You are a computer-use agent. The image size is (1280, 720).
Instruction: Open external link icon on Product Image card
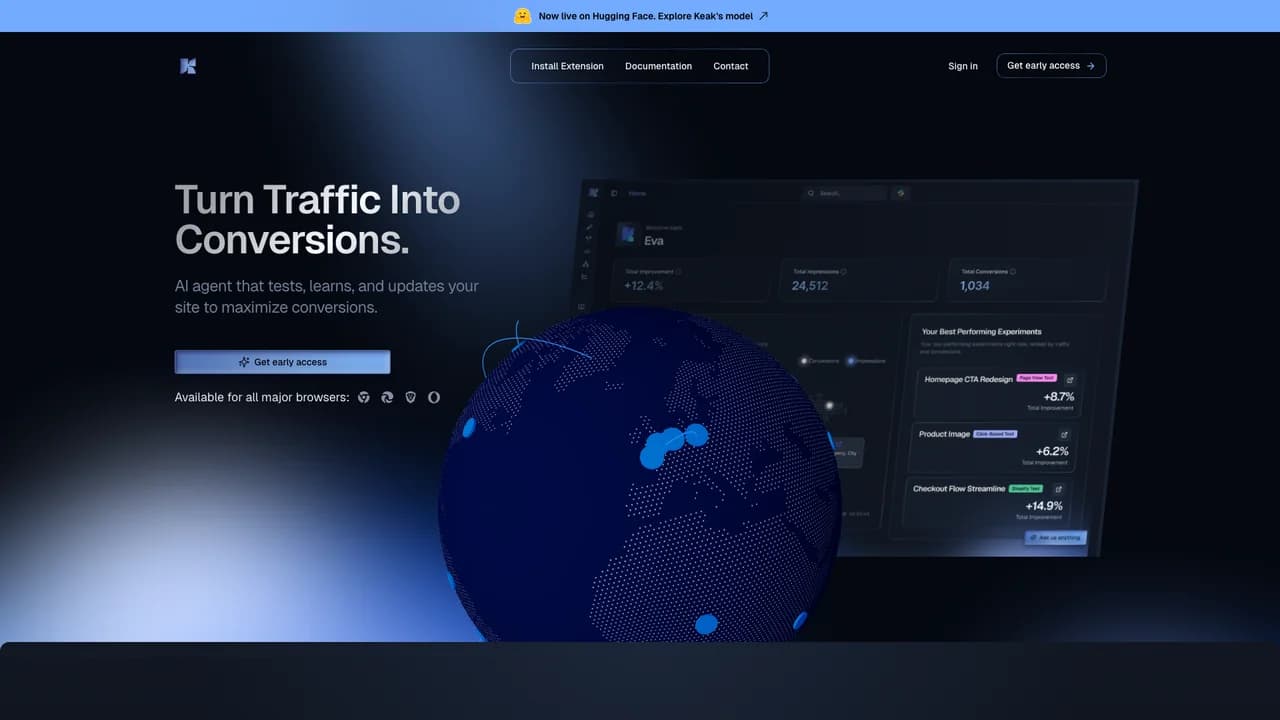click(x=1063, y=435)
